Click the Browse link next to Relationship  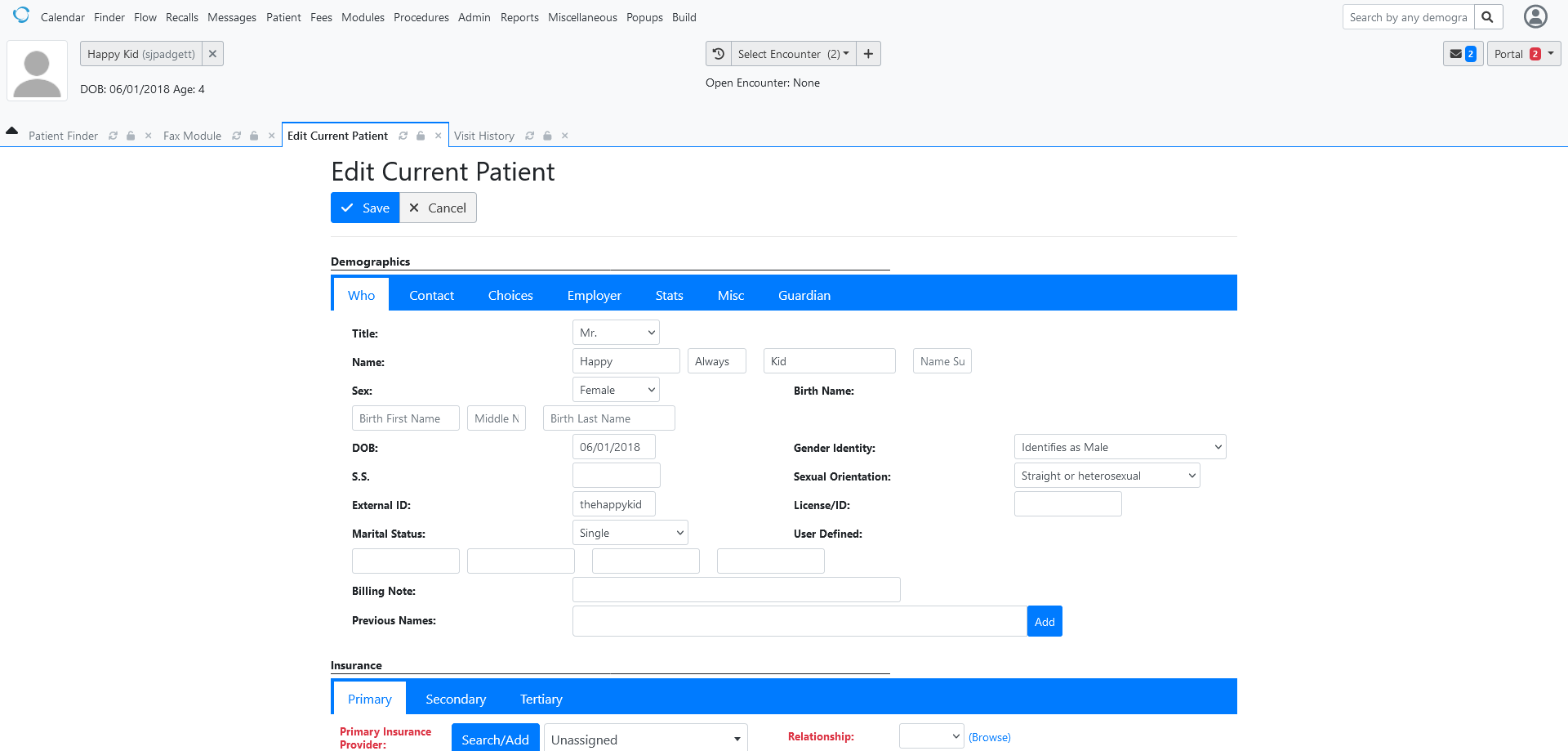pyautogui.click(x=989, y=736)
